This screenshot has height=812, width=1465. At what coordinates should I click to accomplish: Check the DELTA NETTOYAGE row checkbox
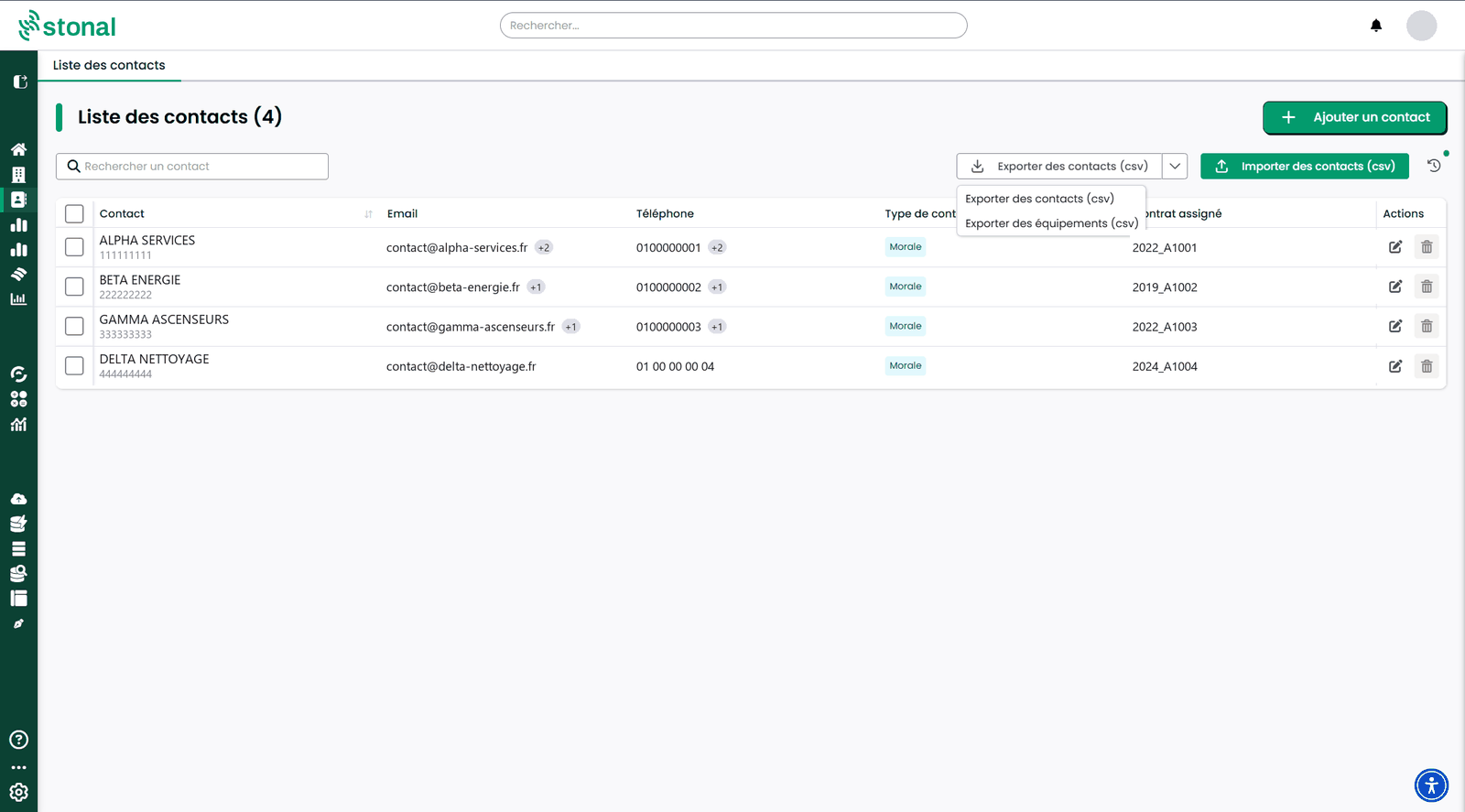coord(74,366)
